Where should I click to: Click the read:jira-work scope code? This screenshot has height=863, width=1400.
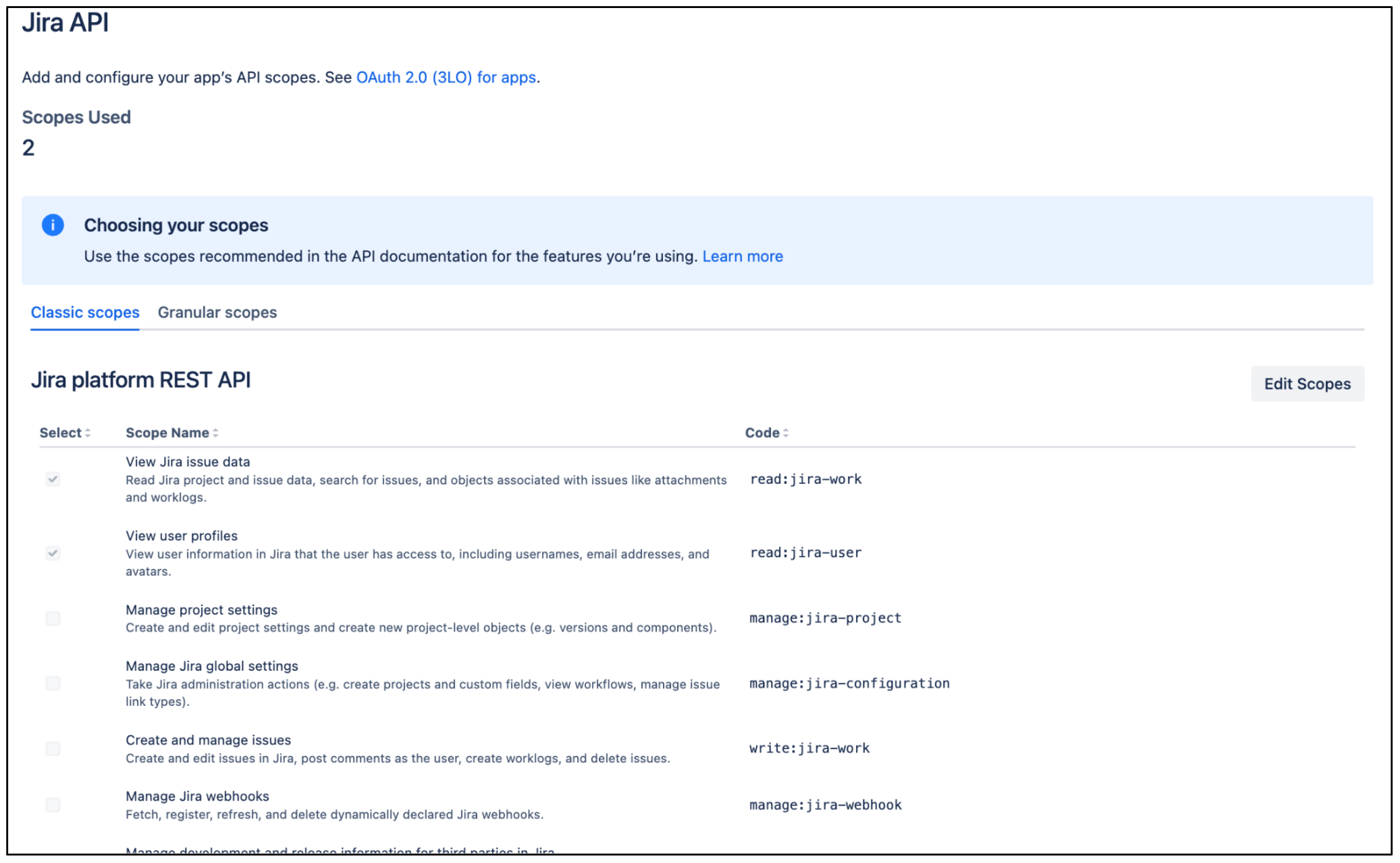[x=805, y=479]
